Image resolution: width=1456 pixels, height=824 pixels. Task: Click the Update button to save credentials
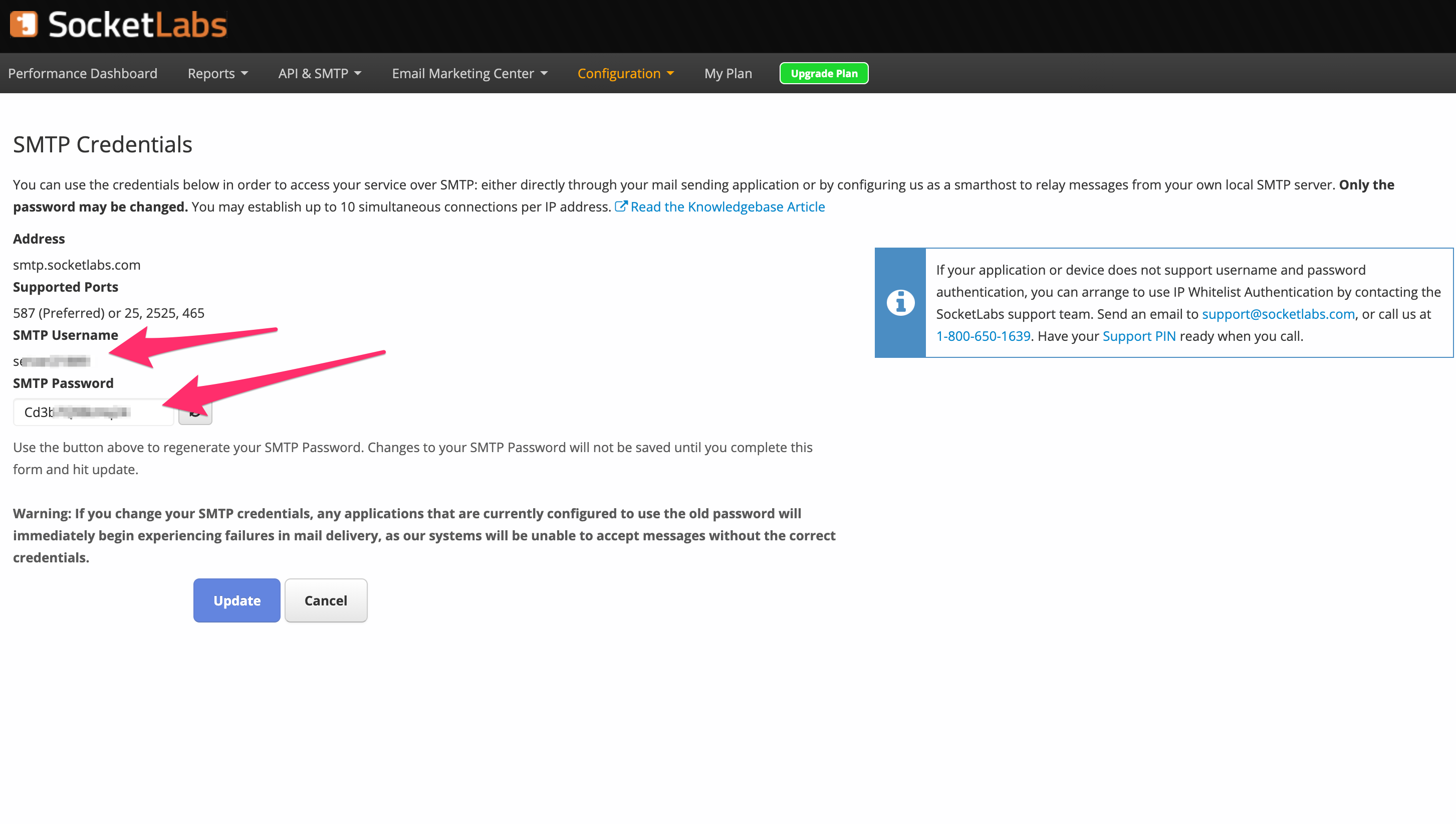(237, 600)
